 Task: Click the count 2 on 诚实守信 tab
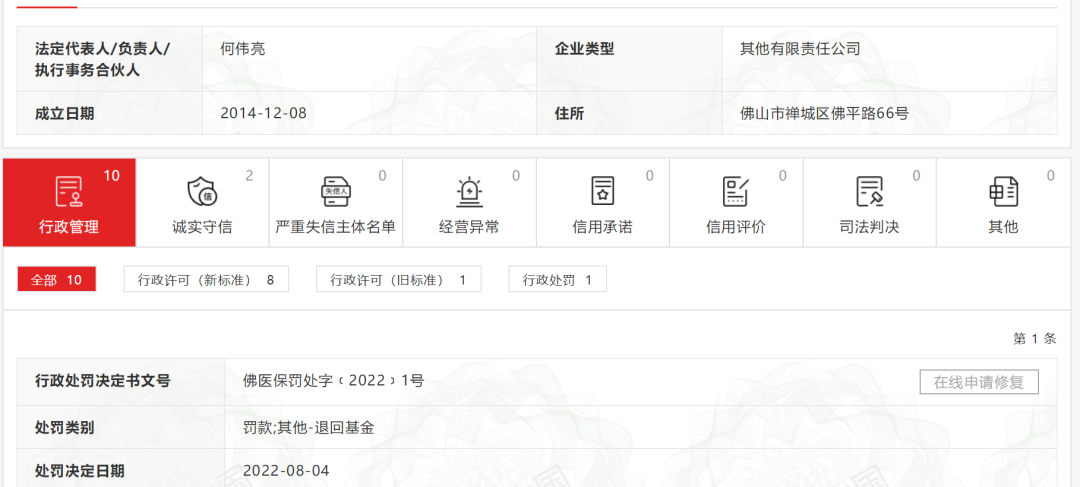click(x=249, y=176)
